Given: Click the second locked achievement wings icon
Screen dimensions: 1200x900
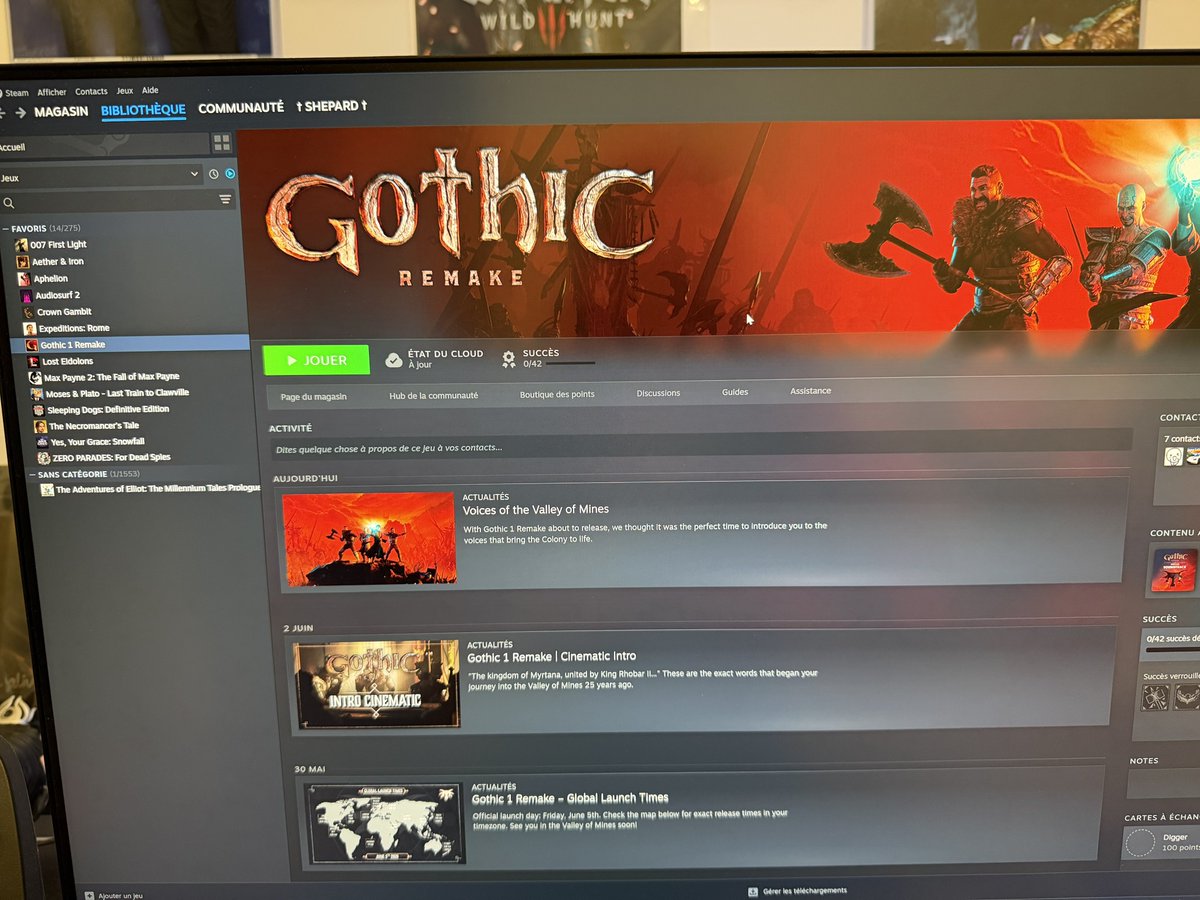Looking at the screenshot, I should pyautogui.click(x=1187, y=697).
